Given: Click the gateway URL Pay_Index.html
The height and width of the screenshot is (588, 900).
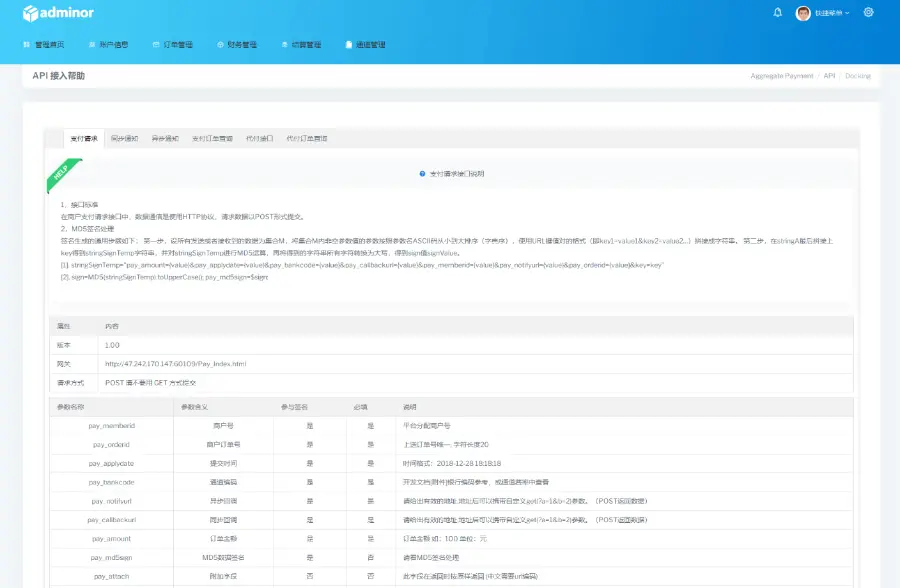Looking at the screenshot, I should pos(175,364).
